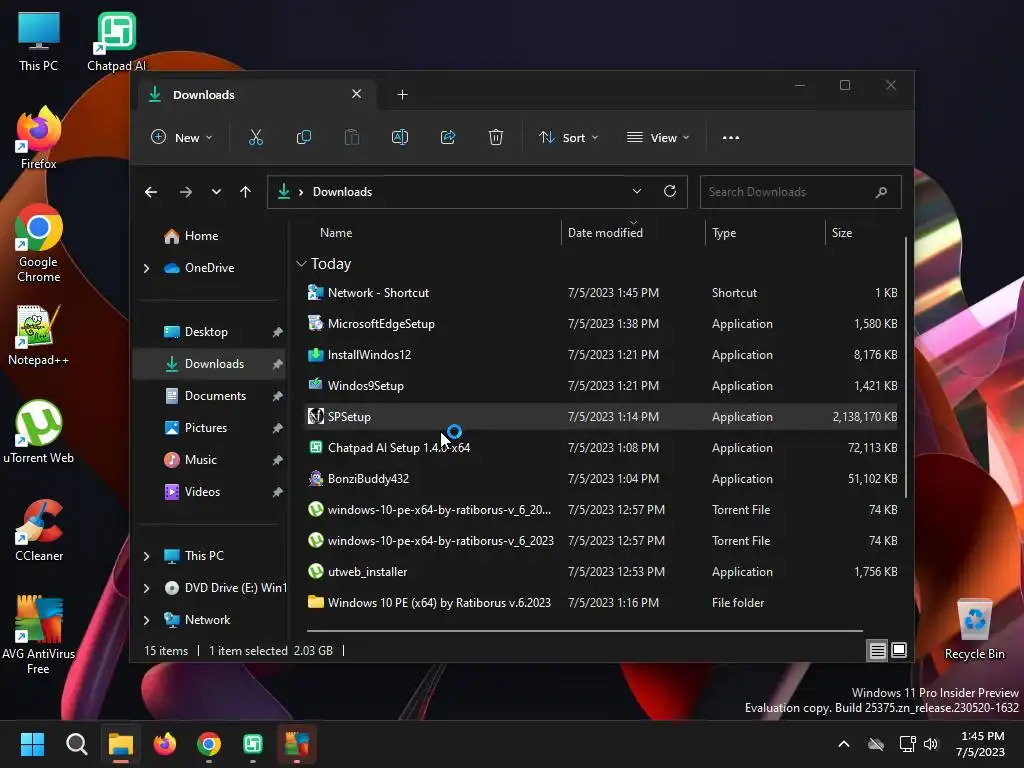
Task: Expand OneDrive in navigation pane
Action: tap(146, 268)
